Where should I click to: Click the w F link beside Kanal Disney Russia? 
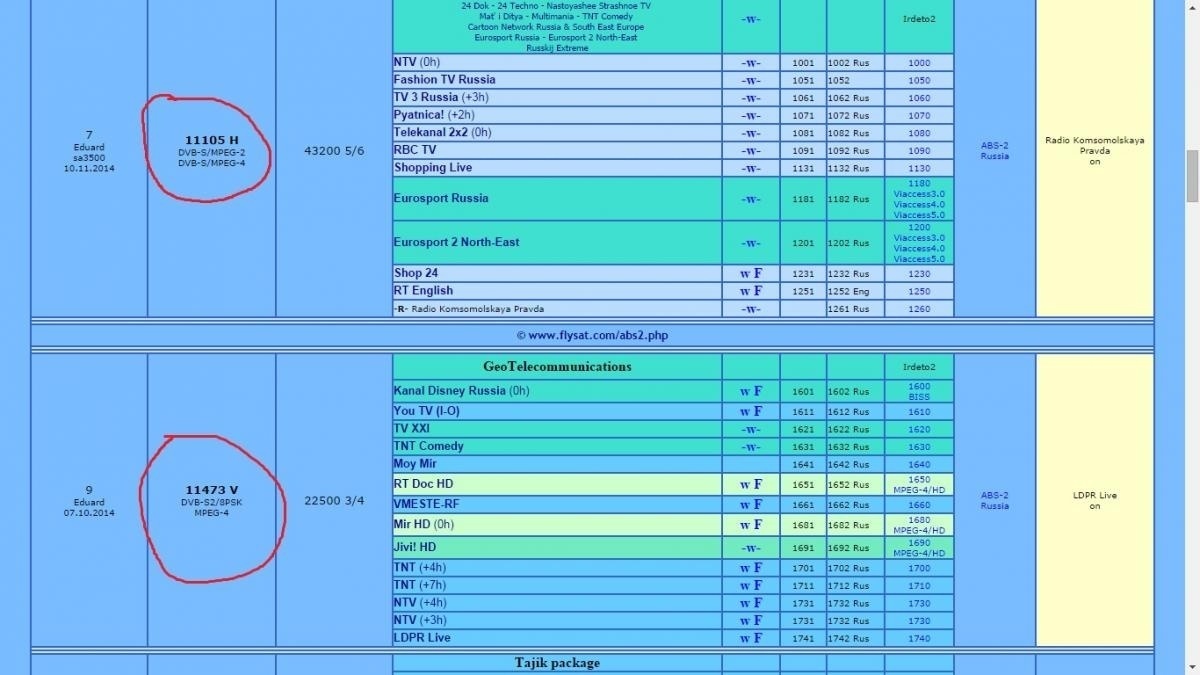point(751,390)
